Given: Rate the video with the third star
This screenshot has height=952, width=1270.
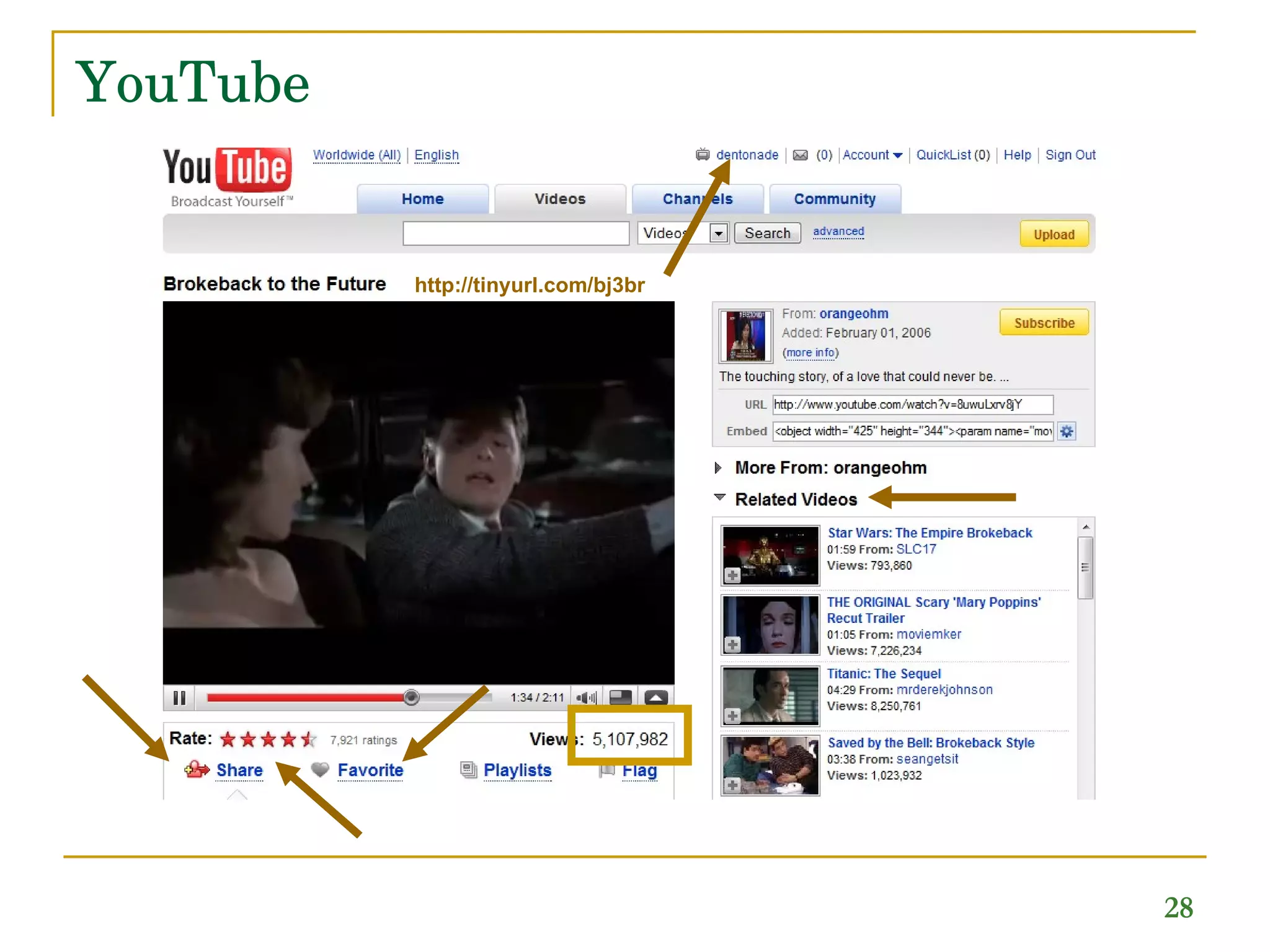Looking at the screenshot, I should click(269, 739).
